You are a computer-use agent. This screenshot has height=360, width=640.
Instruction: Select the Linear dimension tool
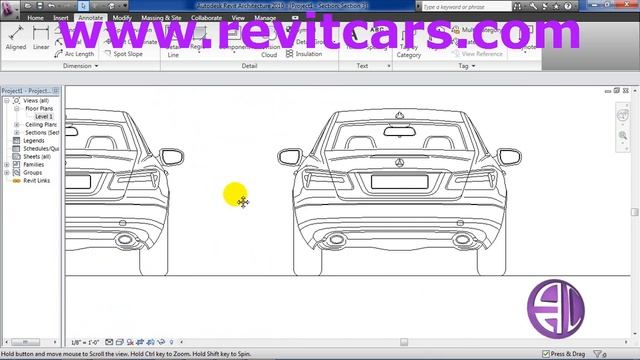click(41, 38)
